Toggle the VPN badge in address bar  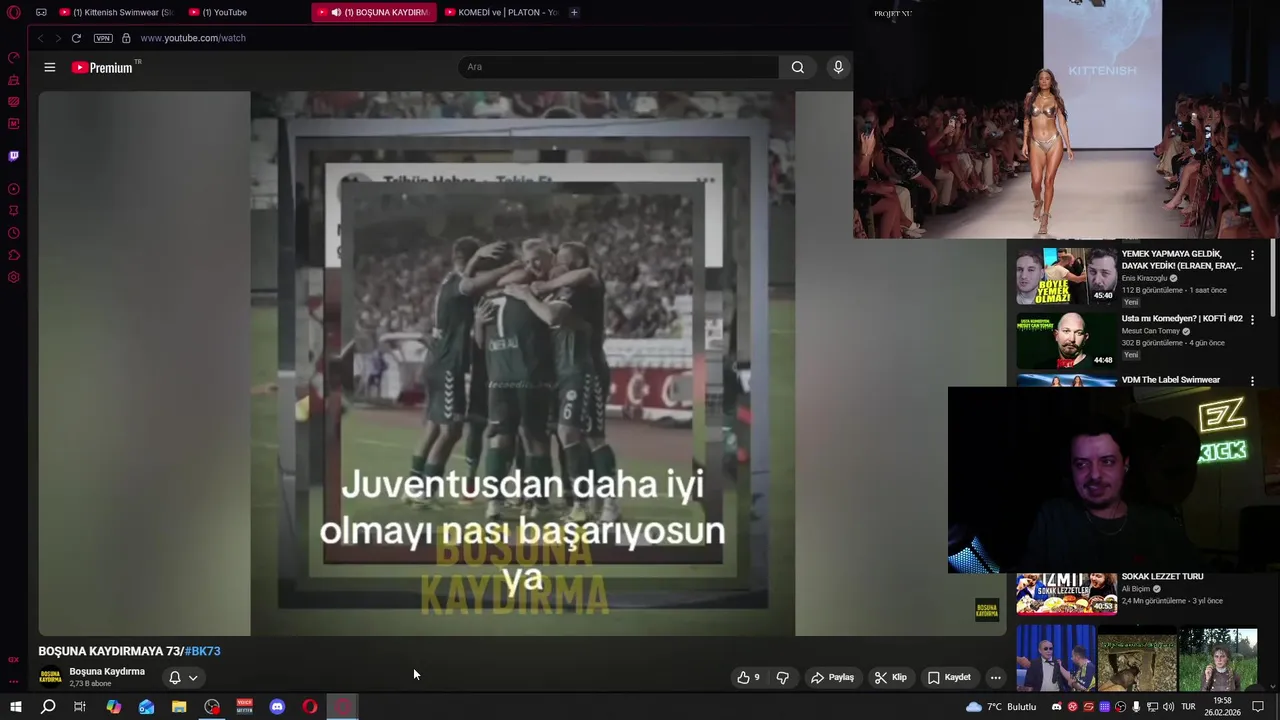pos(103,38)
